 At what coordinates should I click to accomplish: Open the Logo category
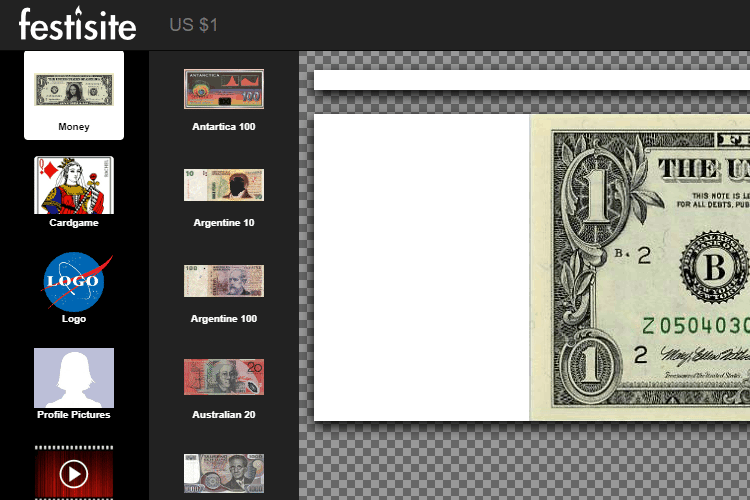[74, 281]
